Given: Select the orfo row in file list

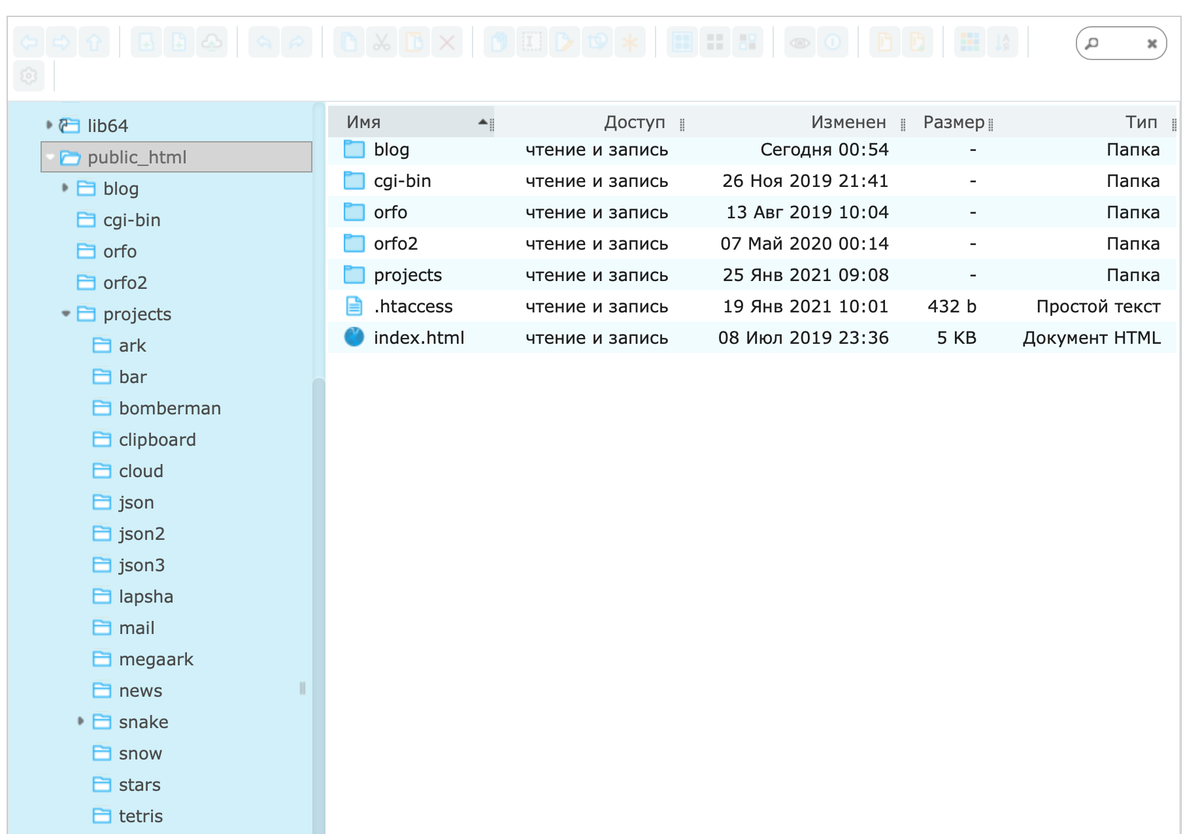Looking at the screenshot, I should point(752,212).
